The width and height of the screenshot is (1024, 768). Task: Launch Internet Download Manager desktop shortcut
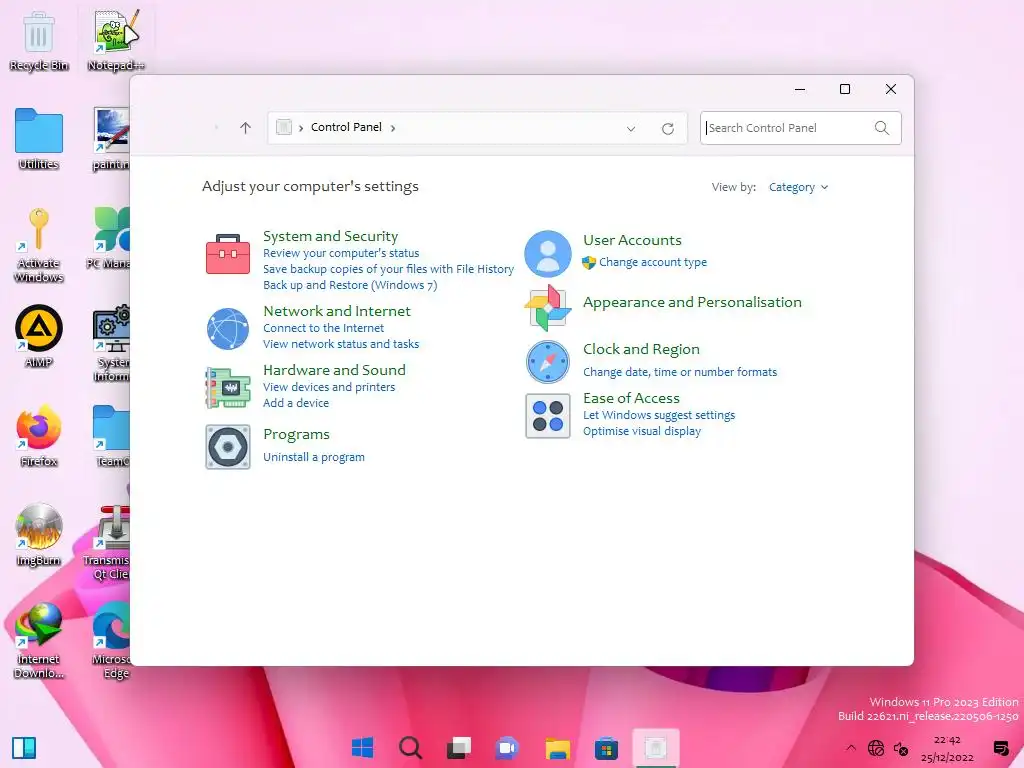39,641
